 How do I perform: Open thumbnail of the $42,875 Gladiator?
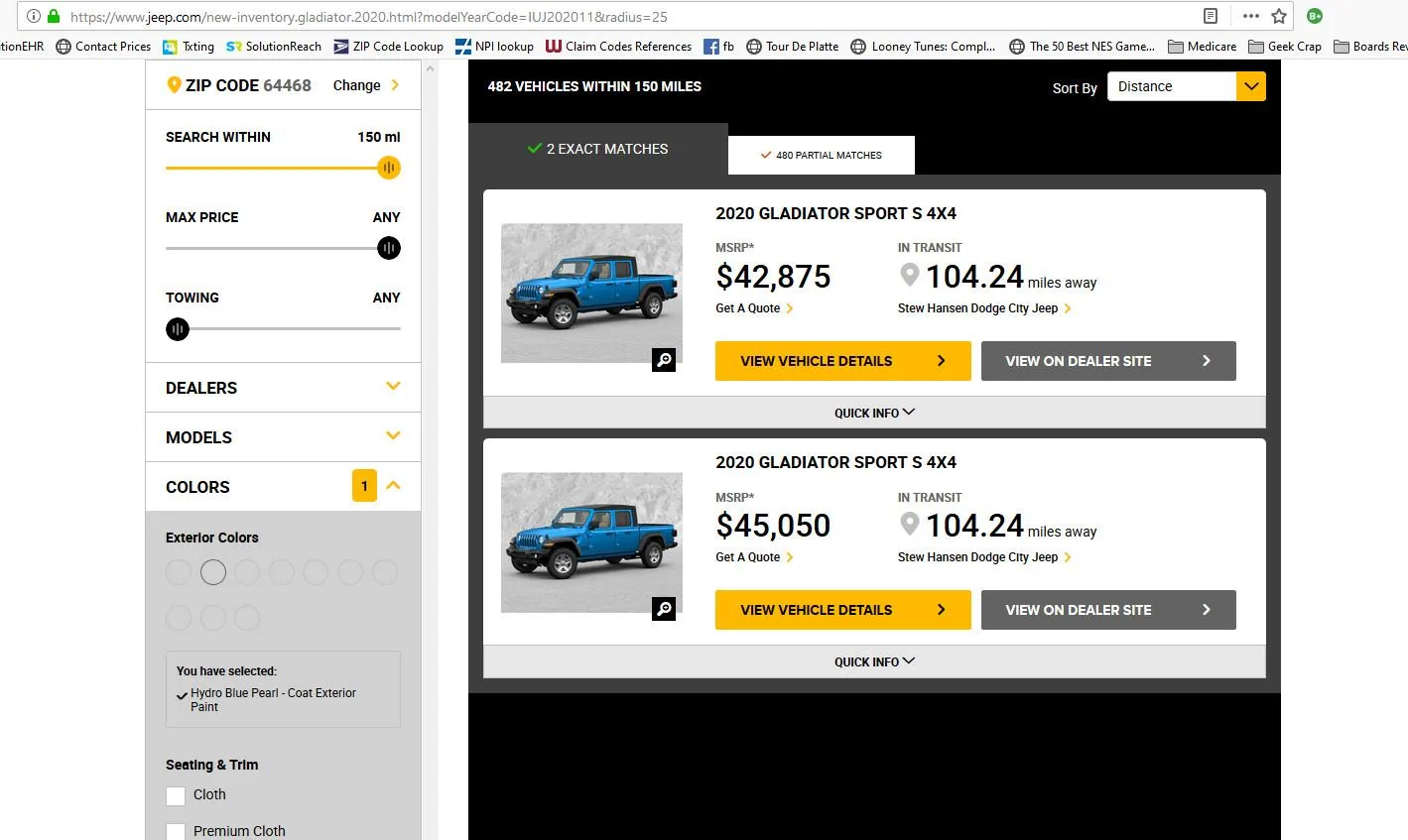[x=591, y=293]
